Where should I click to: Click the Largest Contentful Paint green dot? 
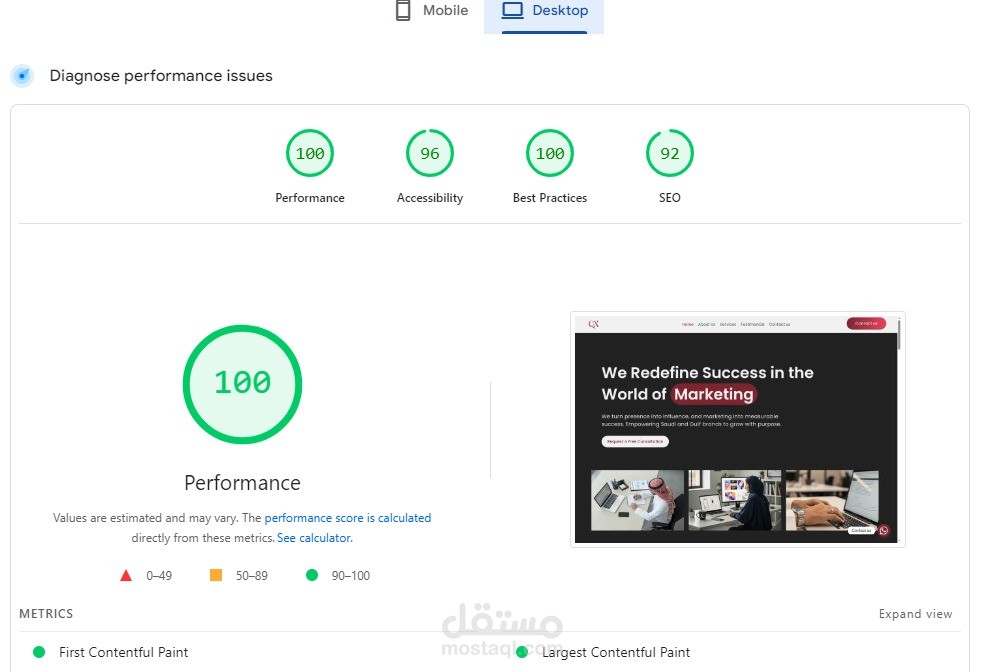522,652
